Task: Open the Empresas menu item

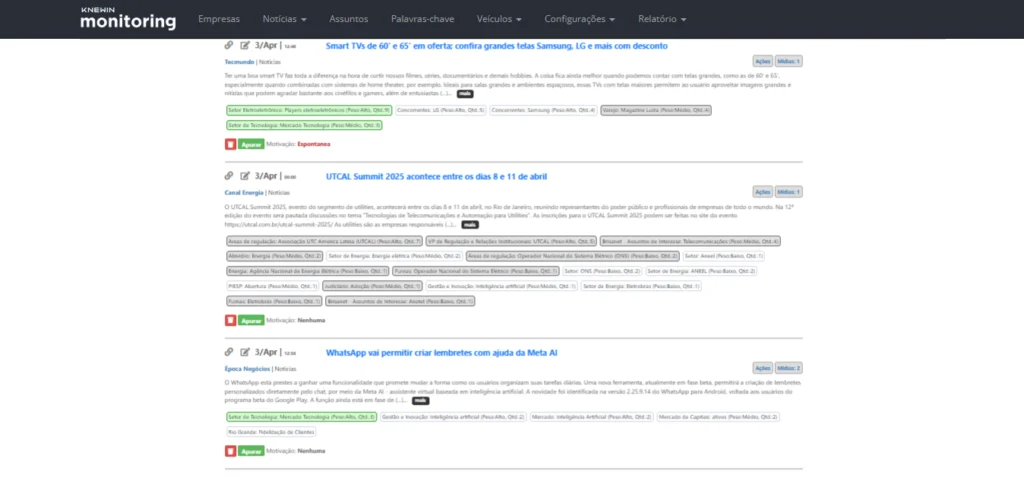Action: [x=219, y=19]
